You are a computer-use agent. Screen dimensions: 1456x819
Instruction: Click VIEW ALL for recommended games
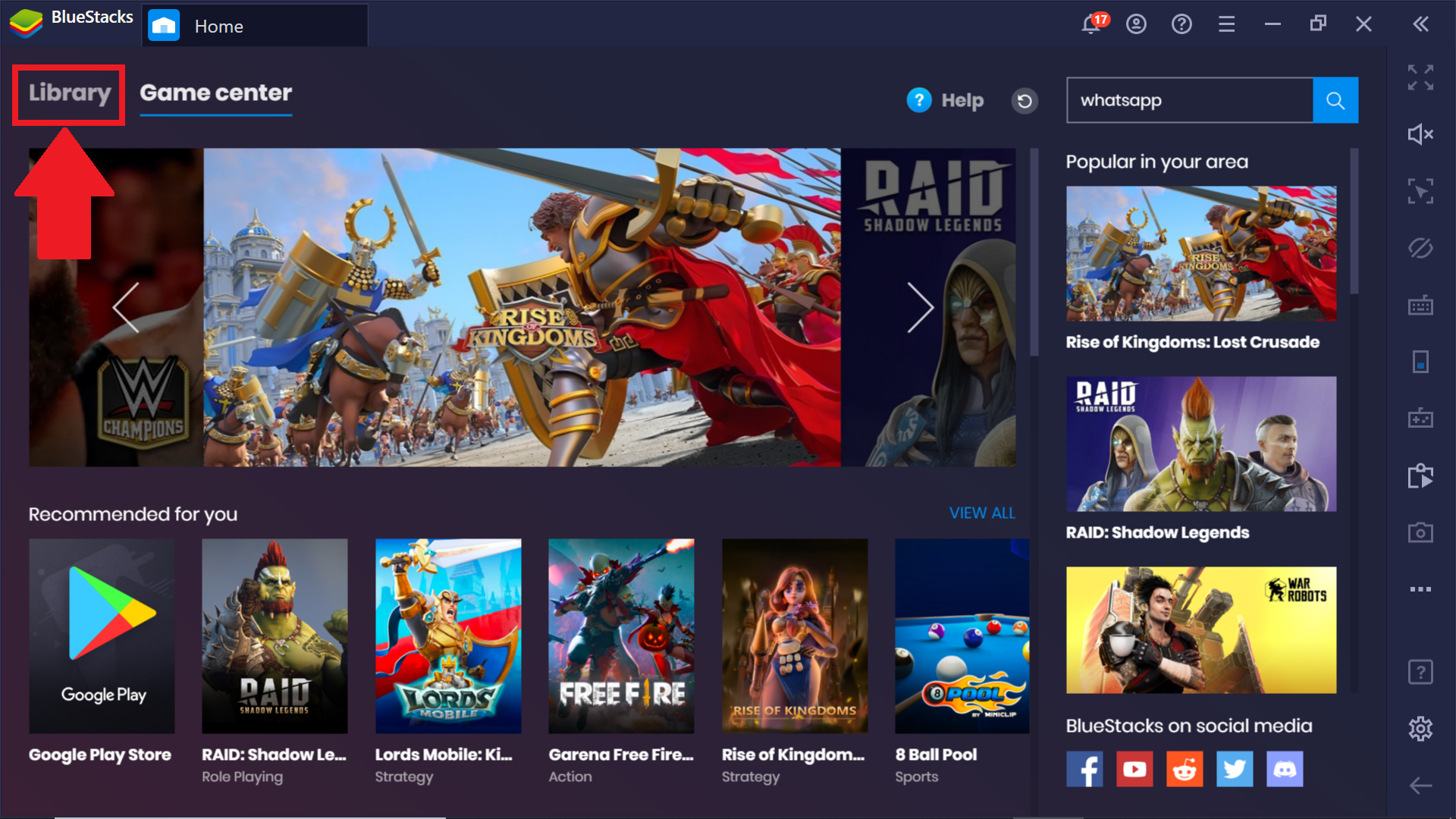982,513
